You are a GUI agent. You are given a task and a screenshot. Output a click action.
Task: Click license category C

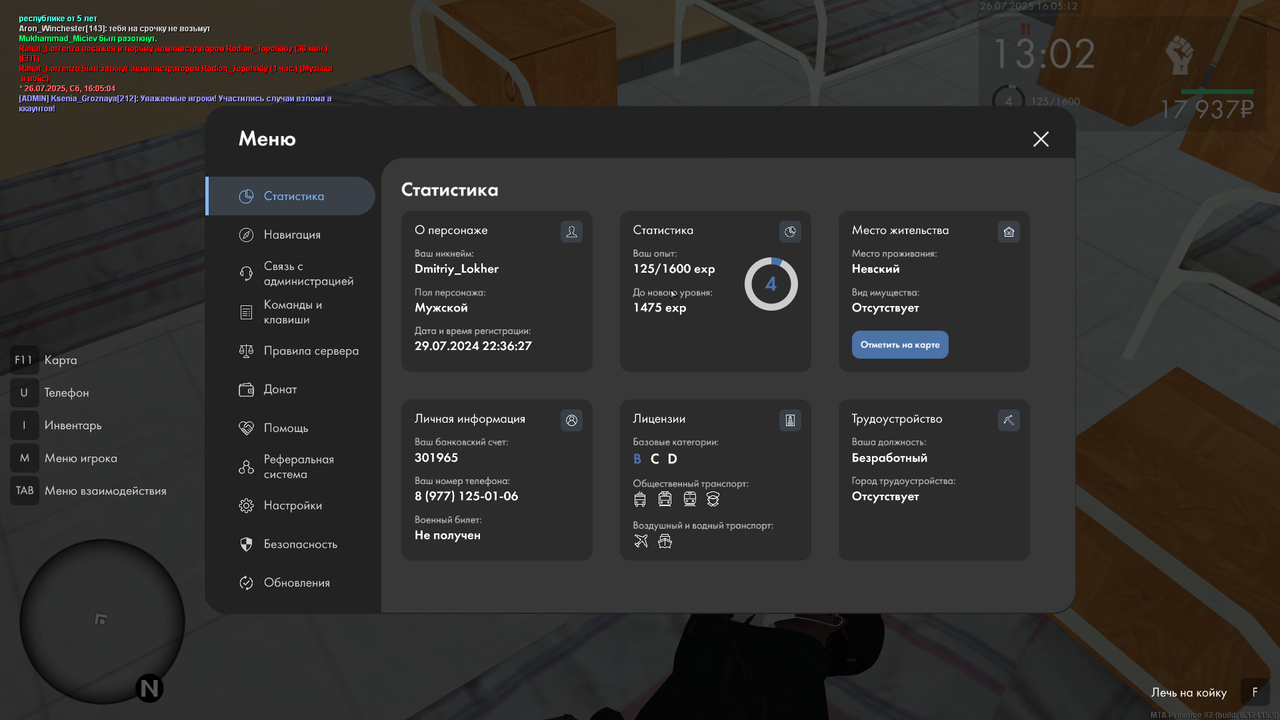pos(655,459)
